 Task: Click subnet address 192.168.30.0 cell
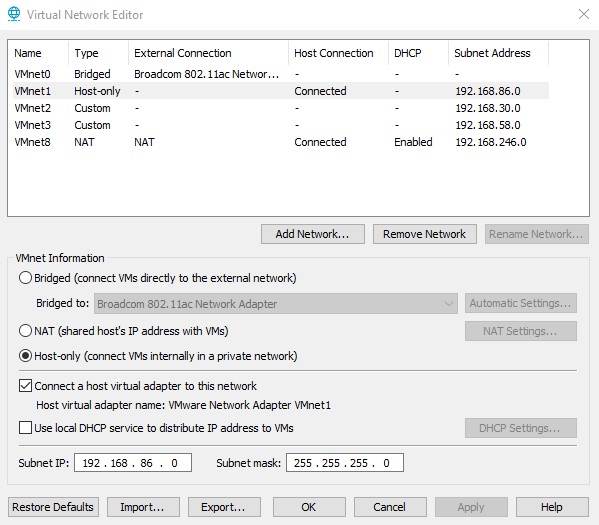488,108
